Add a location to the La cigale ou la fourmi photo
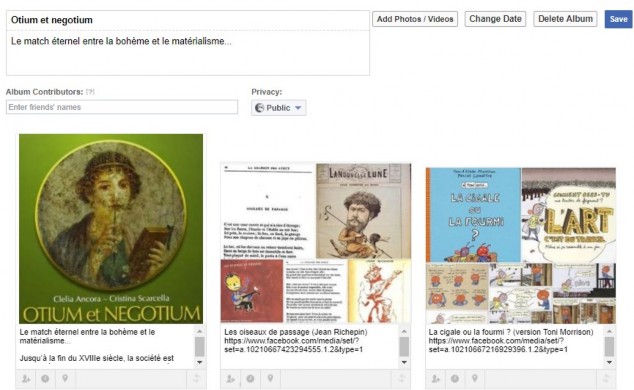Screen dimensions: 634x390 tap(475, 379)
